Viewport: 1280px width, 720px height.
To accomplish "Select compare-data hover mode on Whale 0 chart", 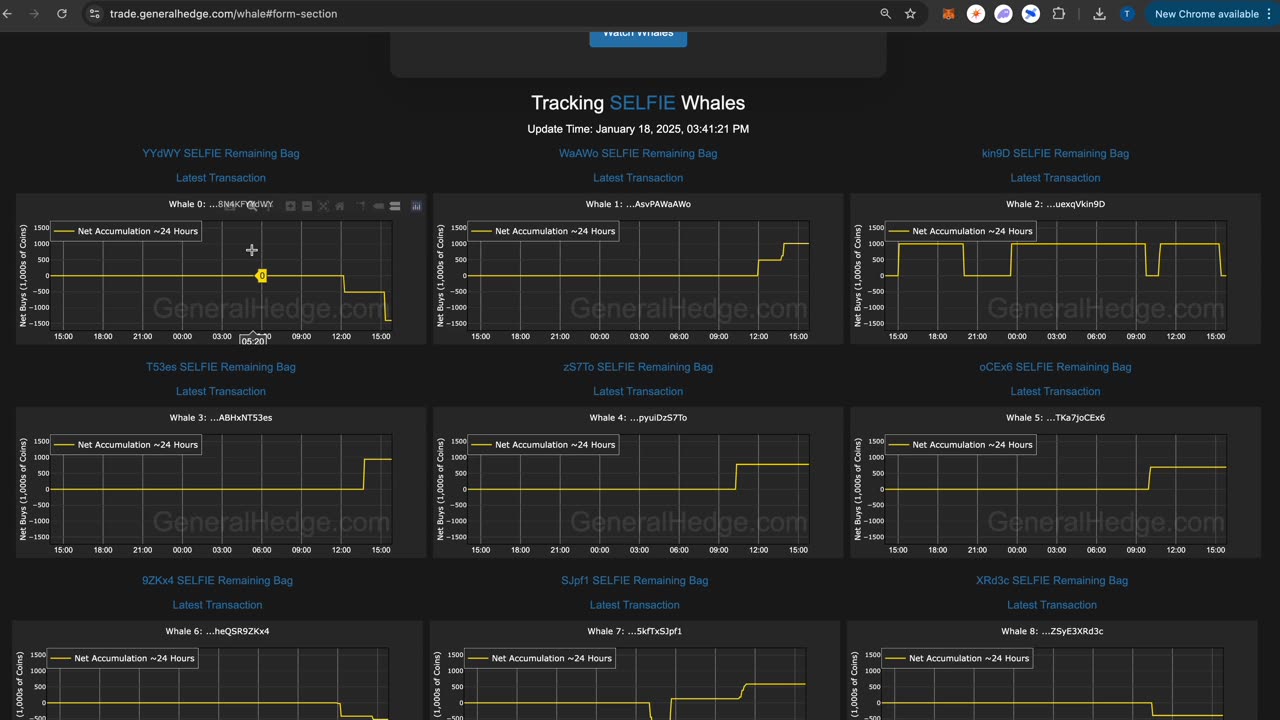I will click(395, 206).
